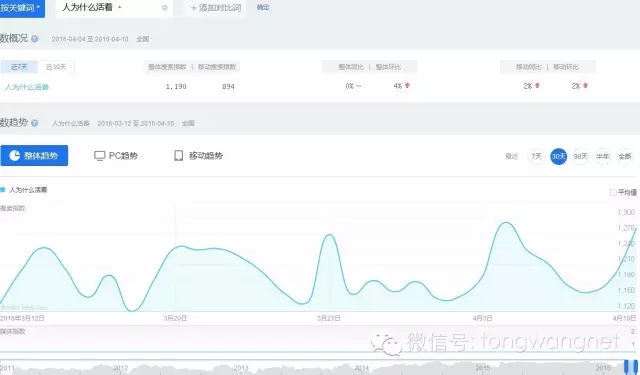Select the 半年 range option
The image size is (640, 375).
tap(602, 156)
